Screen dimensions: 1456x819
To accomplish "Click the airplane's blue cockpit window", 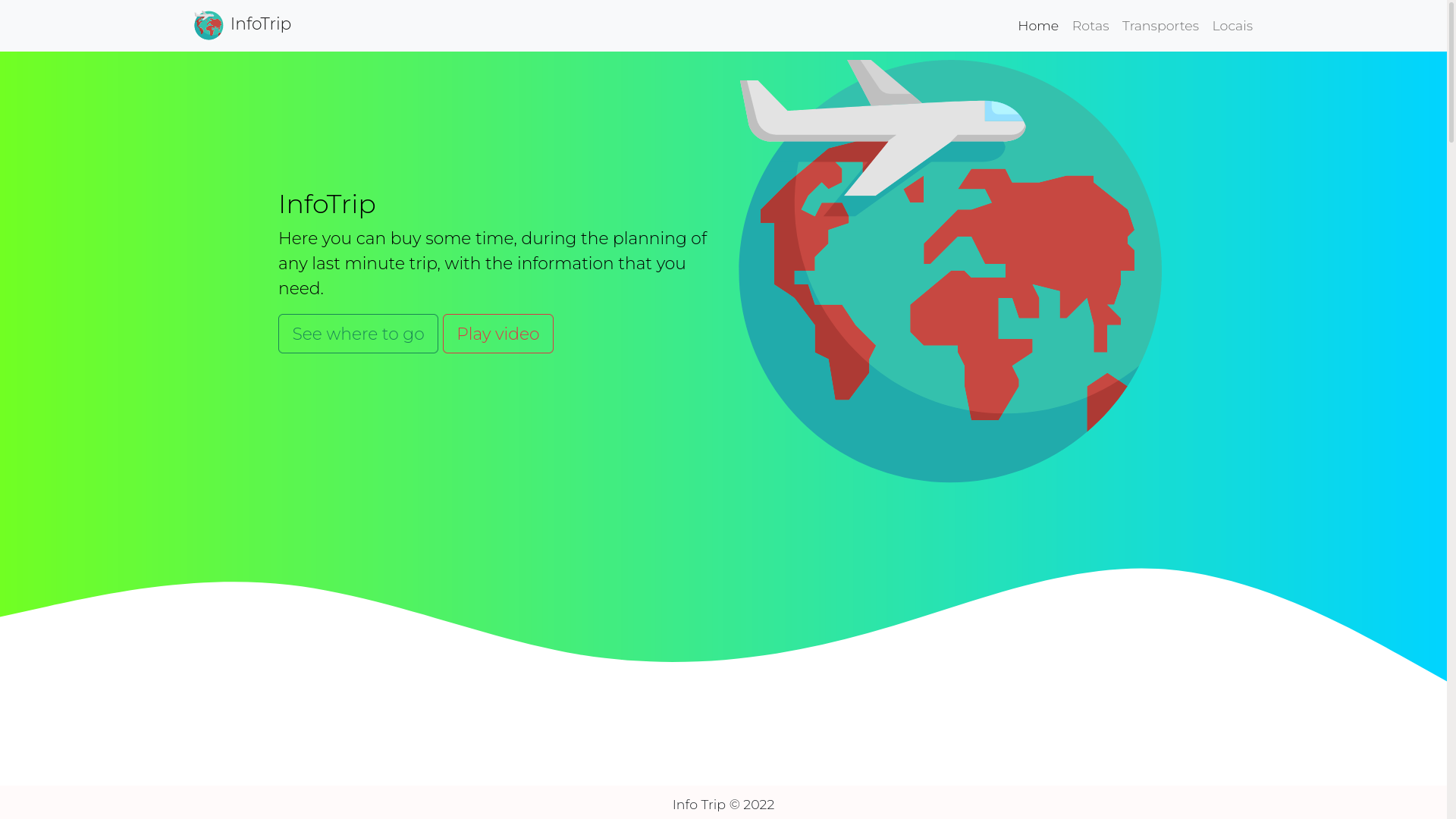I will [1003, 111].
